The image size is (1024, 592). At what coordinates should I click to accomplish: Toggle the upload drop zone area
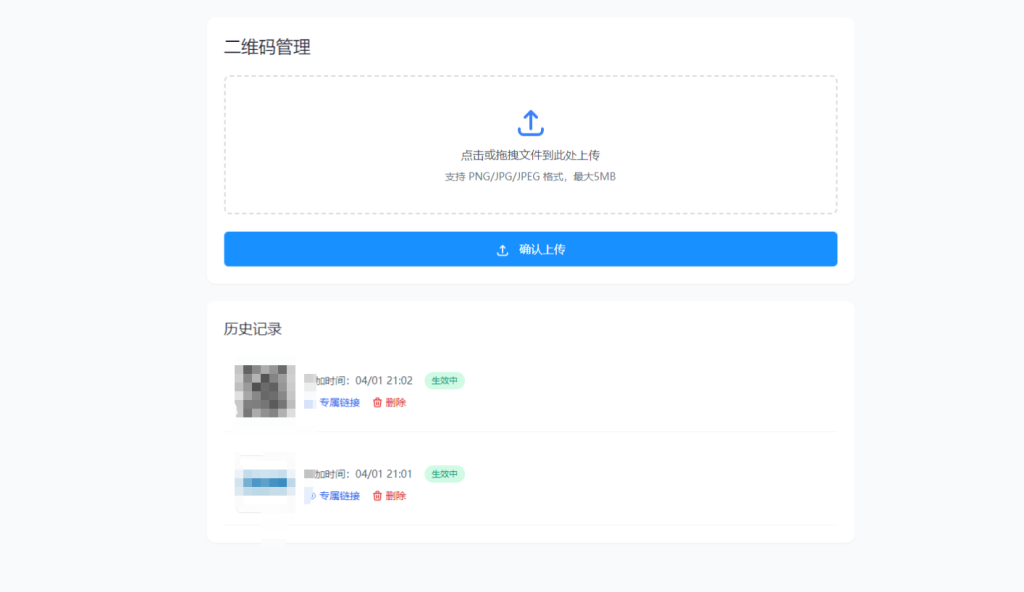tap(530, 145)
